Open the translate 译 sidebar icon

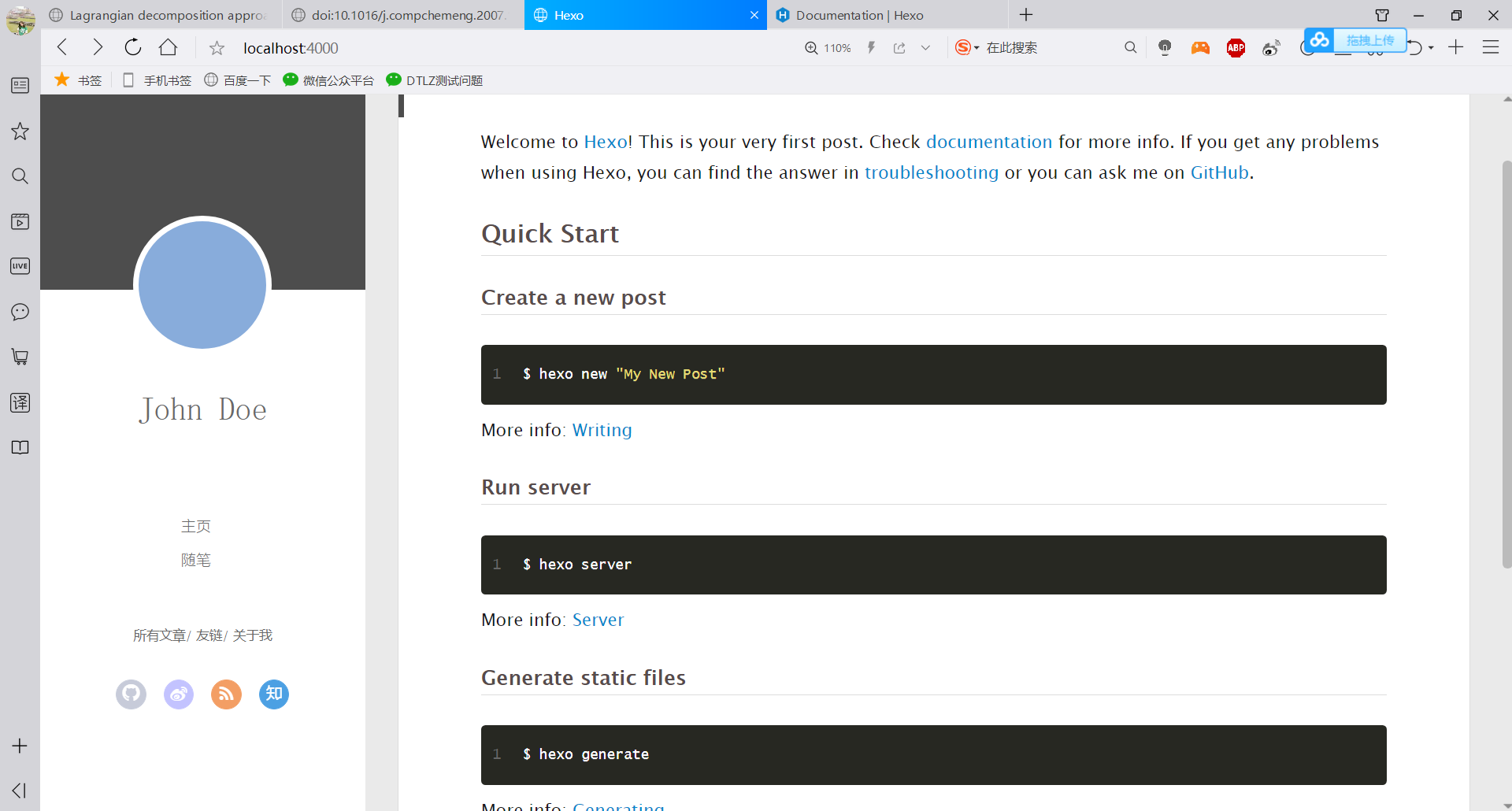click(20, 402)
